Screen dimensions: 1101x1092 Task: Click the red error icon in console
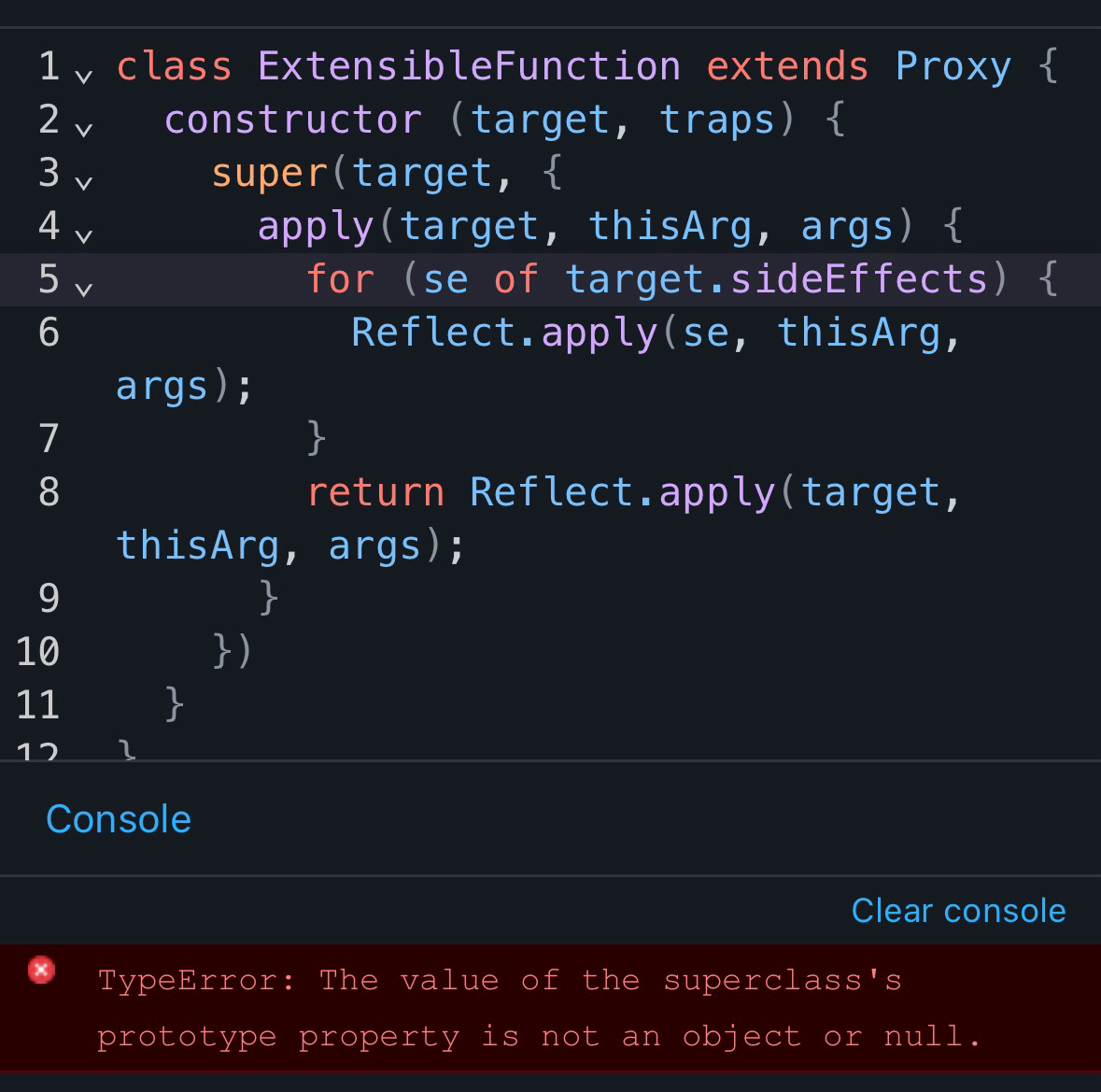point(41,971)
